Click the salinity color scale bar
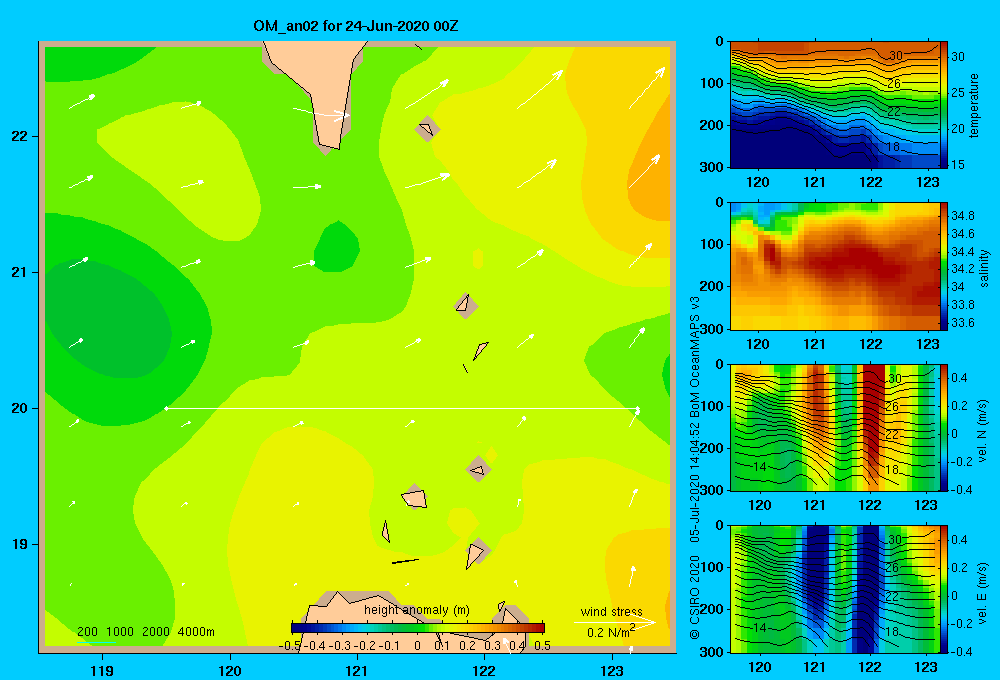 pyautogui.click(x=944, y=266)
